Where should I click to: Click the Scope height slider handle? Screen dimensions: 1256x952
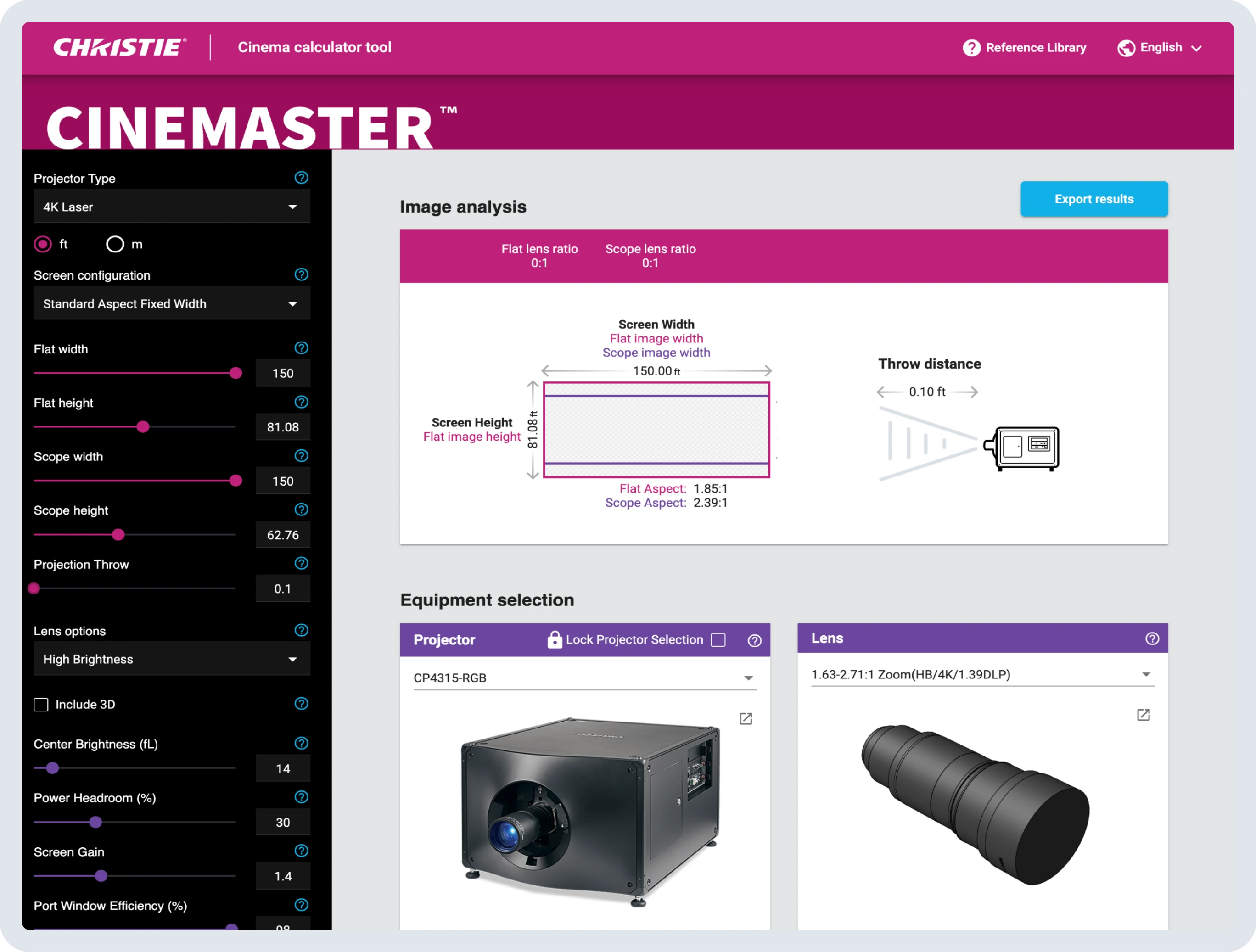click(x=118, y=535)
